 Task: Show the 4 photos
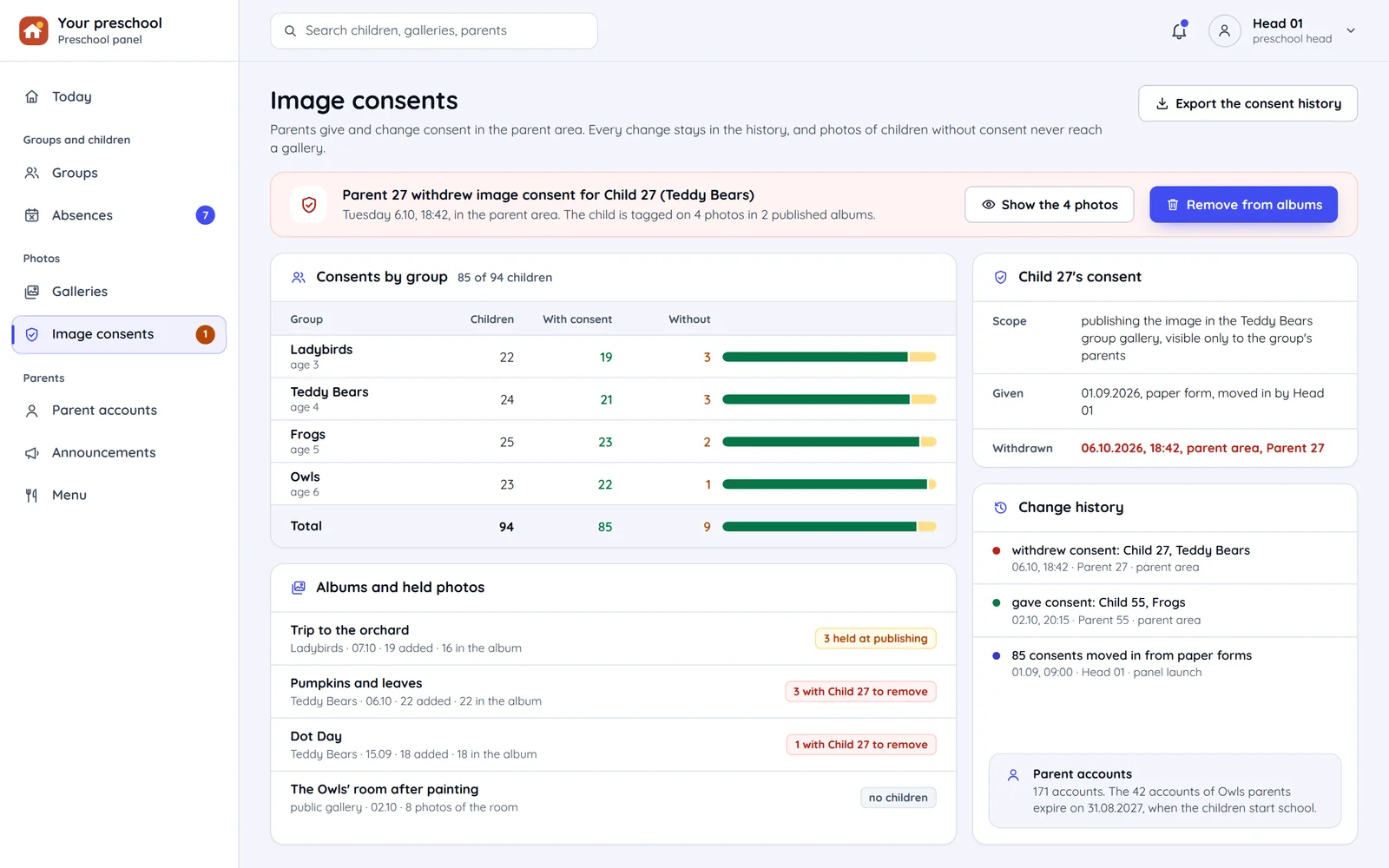1049,205
